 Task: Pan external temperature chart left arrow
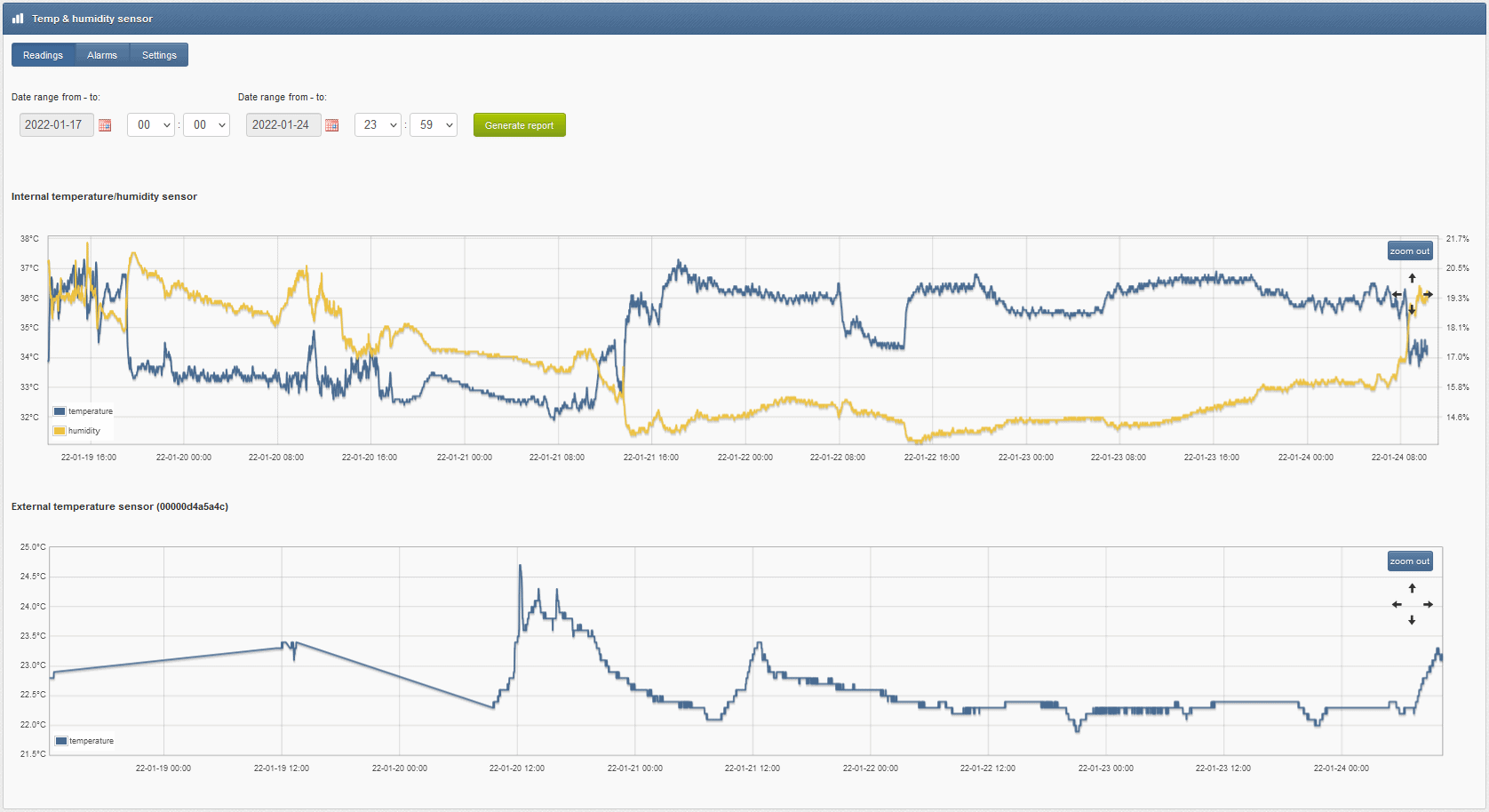(1397, 604)
